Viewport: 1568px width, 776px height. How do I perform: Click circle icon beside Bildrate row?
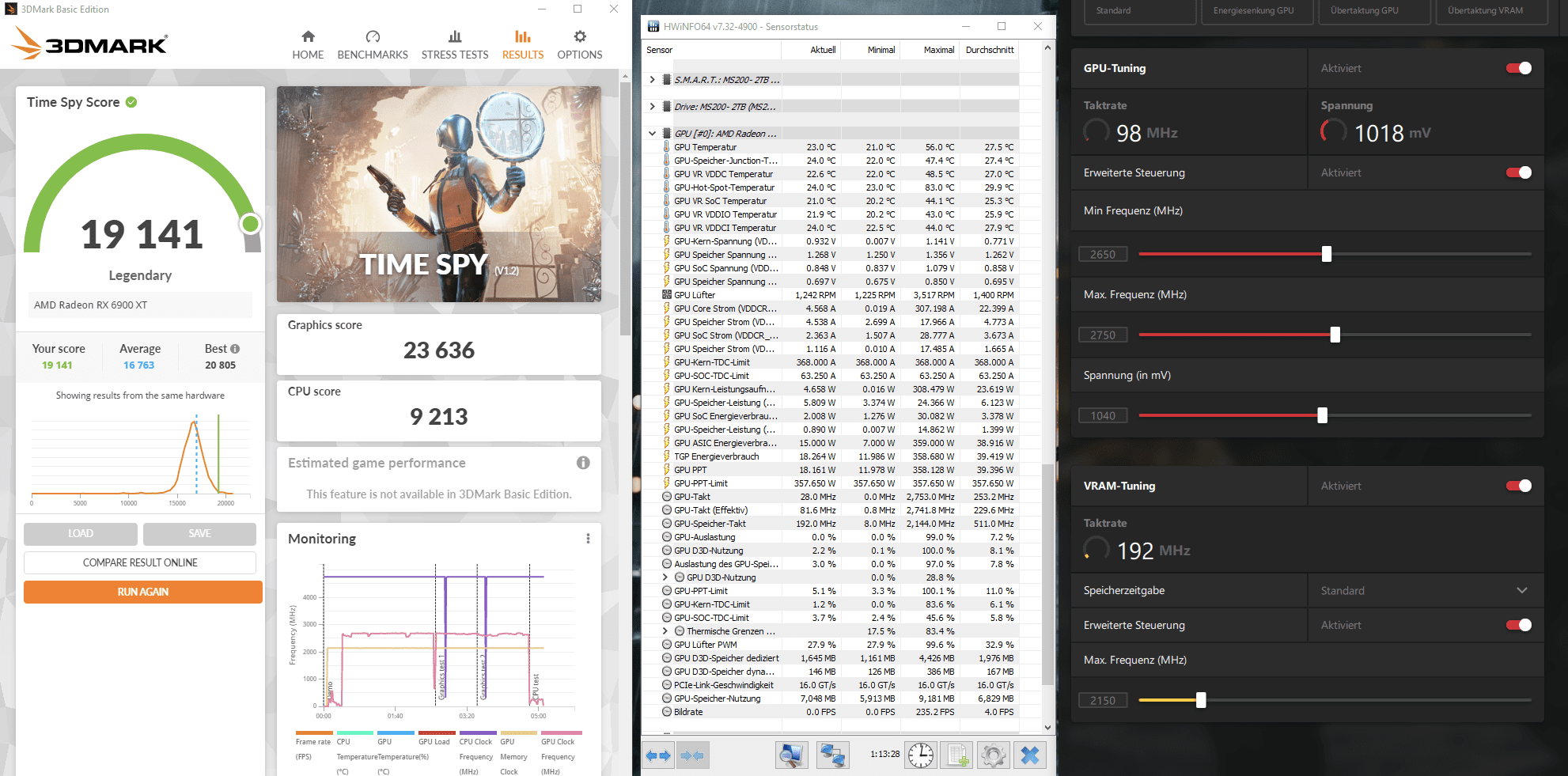[x=667, y=712]
